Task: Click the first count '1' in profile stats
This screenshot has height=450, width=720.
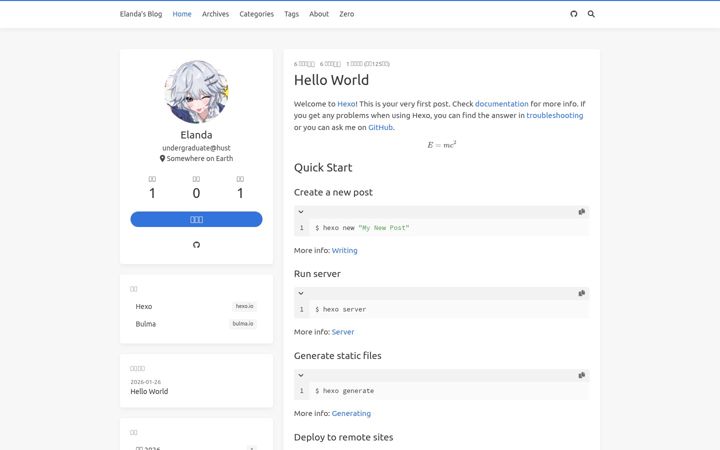Action: click(152, 193)
